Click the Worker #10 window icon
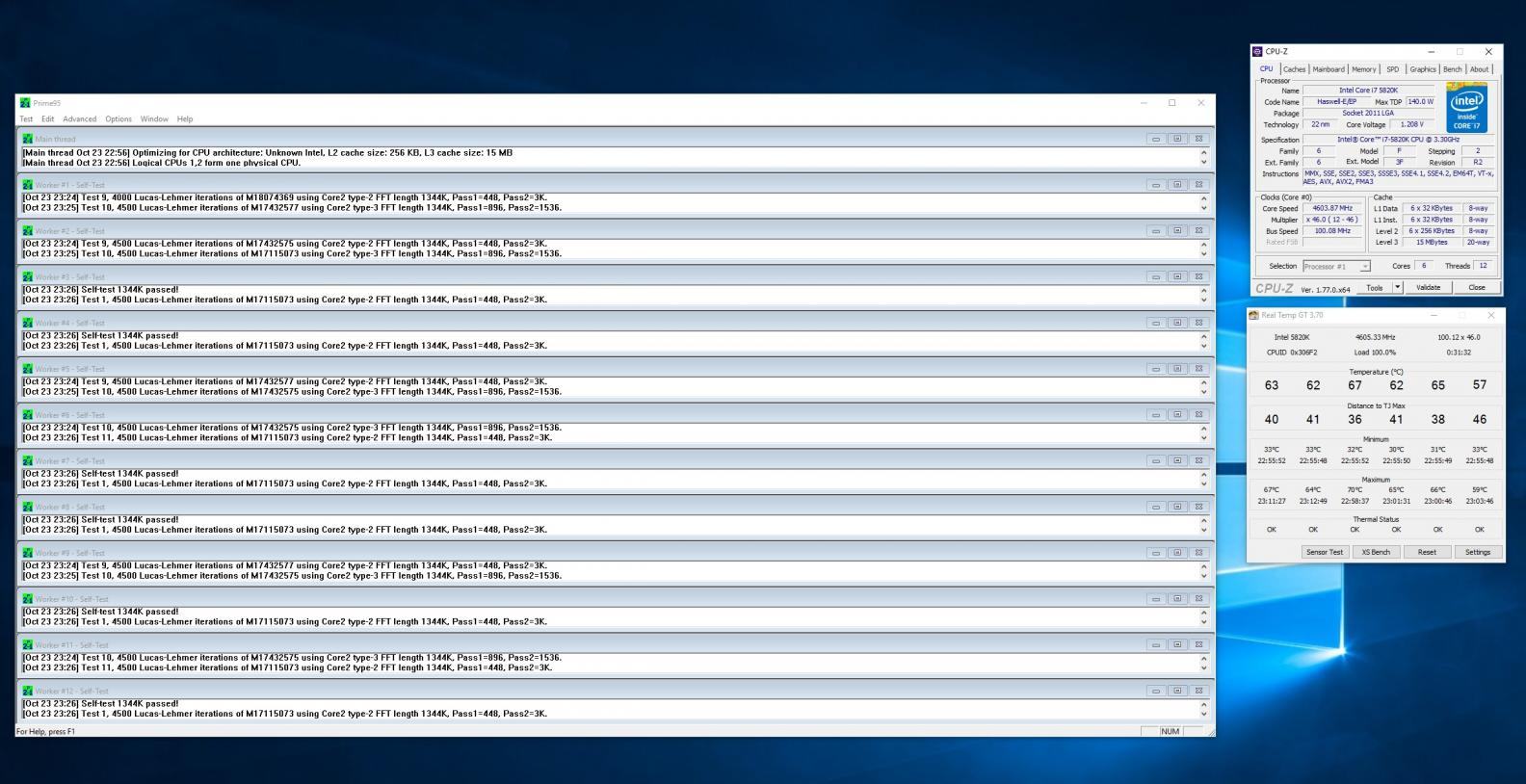The height and width of the screenshot is (784, 1526). [28, 599]
